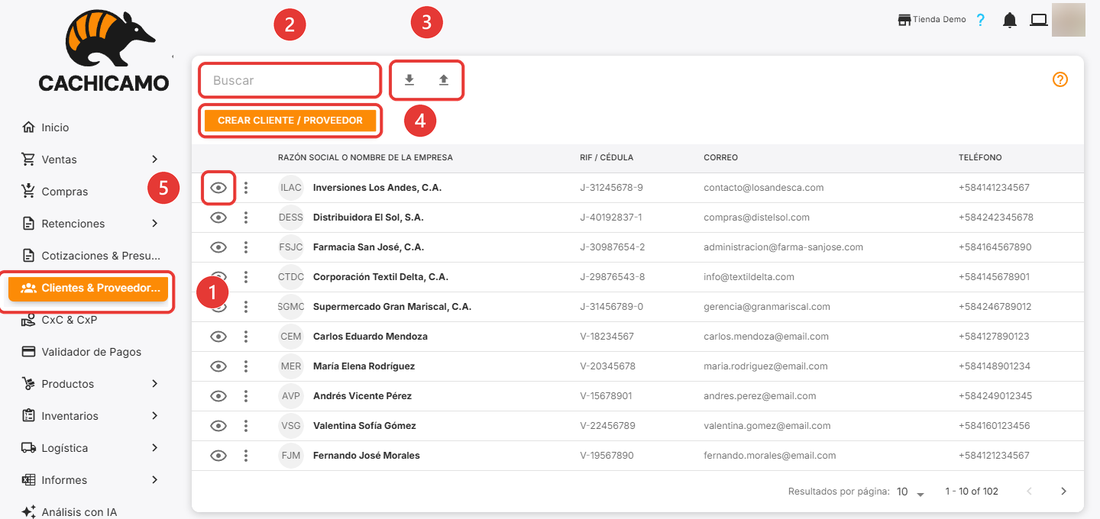Image resolution: width=1100 pixels, height=519 pixels.
Task: Click the Crear Cliente / Proveedor button
Action: click(x=290, y=121)
